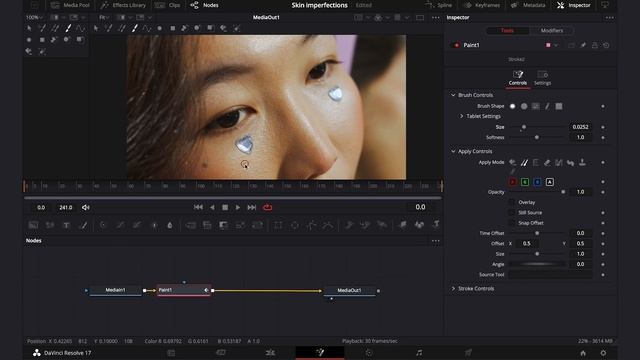The image size is (640, 360).
Task: Select the Erase apply mode icon
Action: (547, 163)
